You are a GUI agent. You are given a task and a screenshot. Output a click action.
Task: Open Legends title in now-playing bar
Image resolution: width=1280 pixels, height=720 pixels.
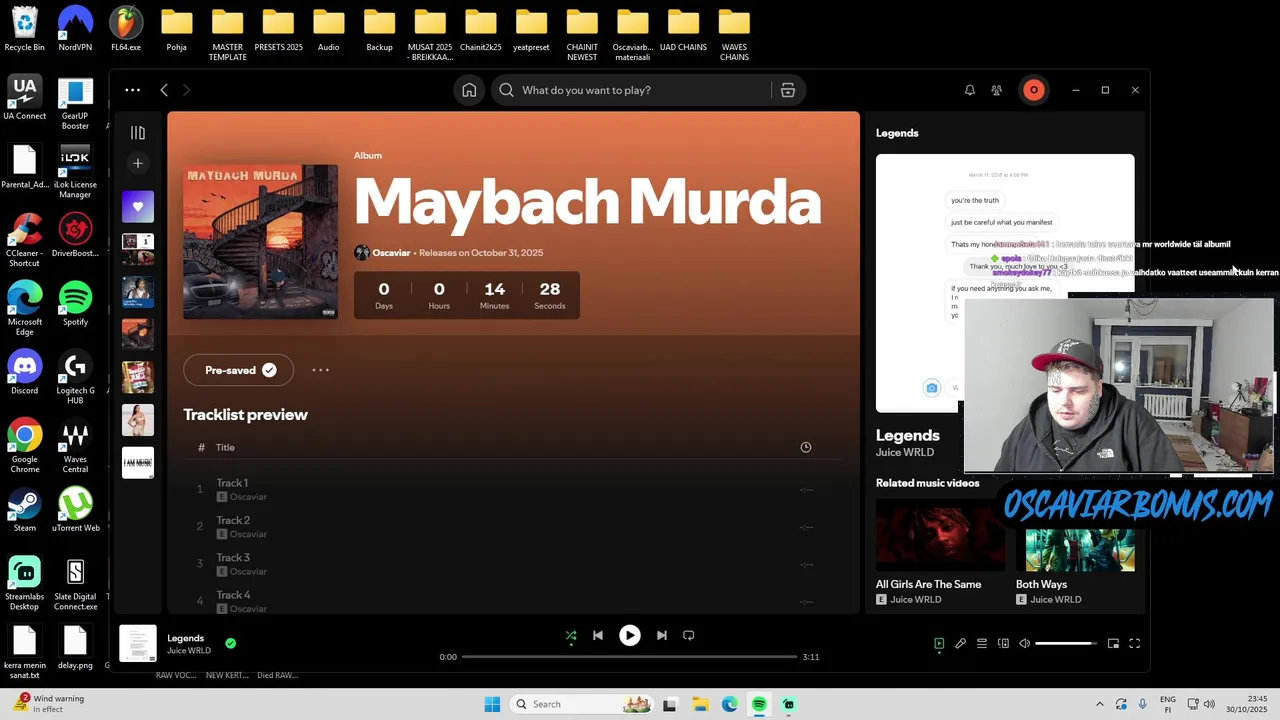185,638
